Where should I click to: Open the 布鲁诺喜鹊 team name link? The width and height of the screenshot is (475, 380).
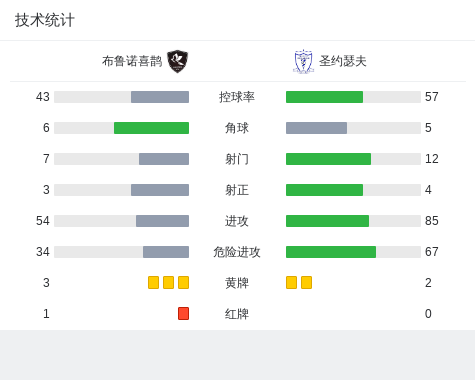132,61
